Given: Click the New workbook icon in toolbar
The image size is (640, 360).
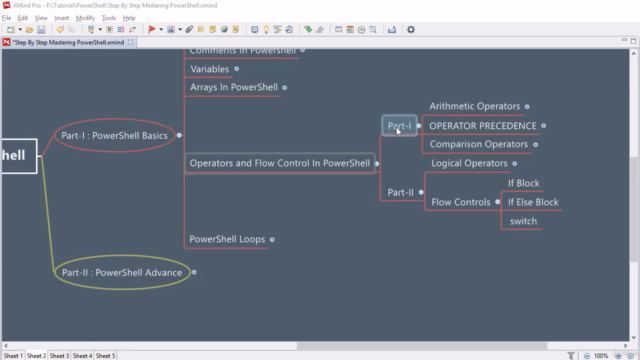Looking at the screenshot, I should [11, 29].
